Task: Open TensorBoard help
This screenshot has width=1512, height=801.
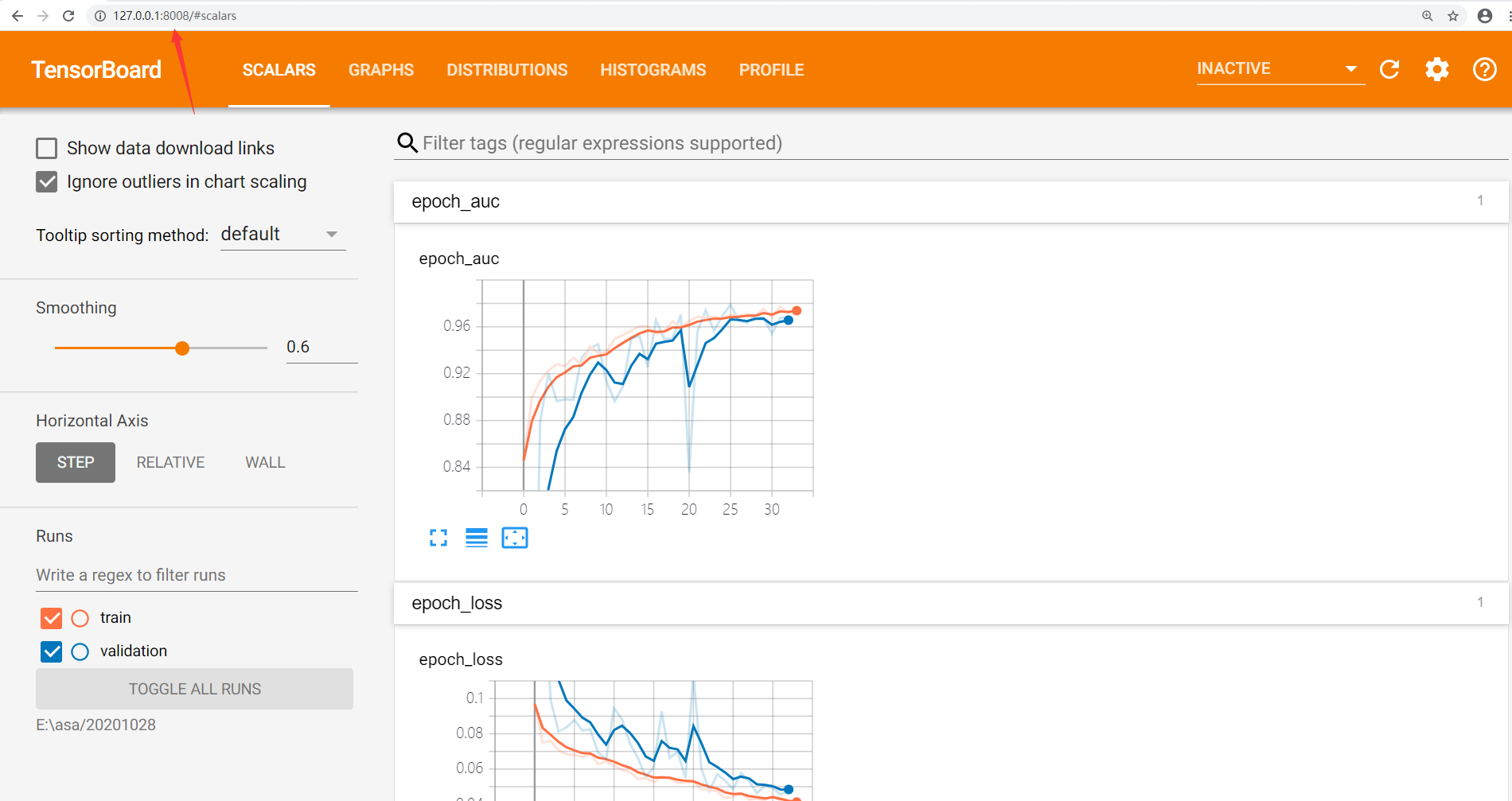Action: pyautogui.click(x=1483, y=69)
